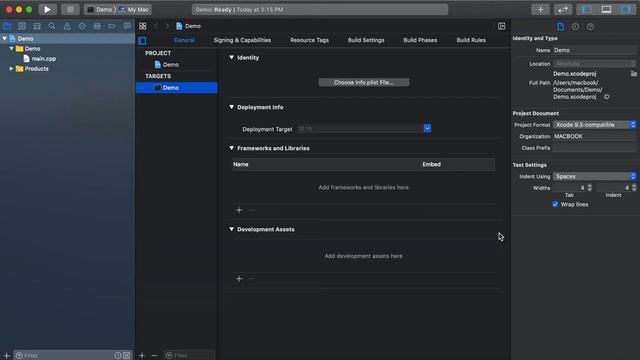This screenshot has width=640, height=360.
Task: Go back in editor history
Action: pyautogui.click(x=156, y=26)
